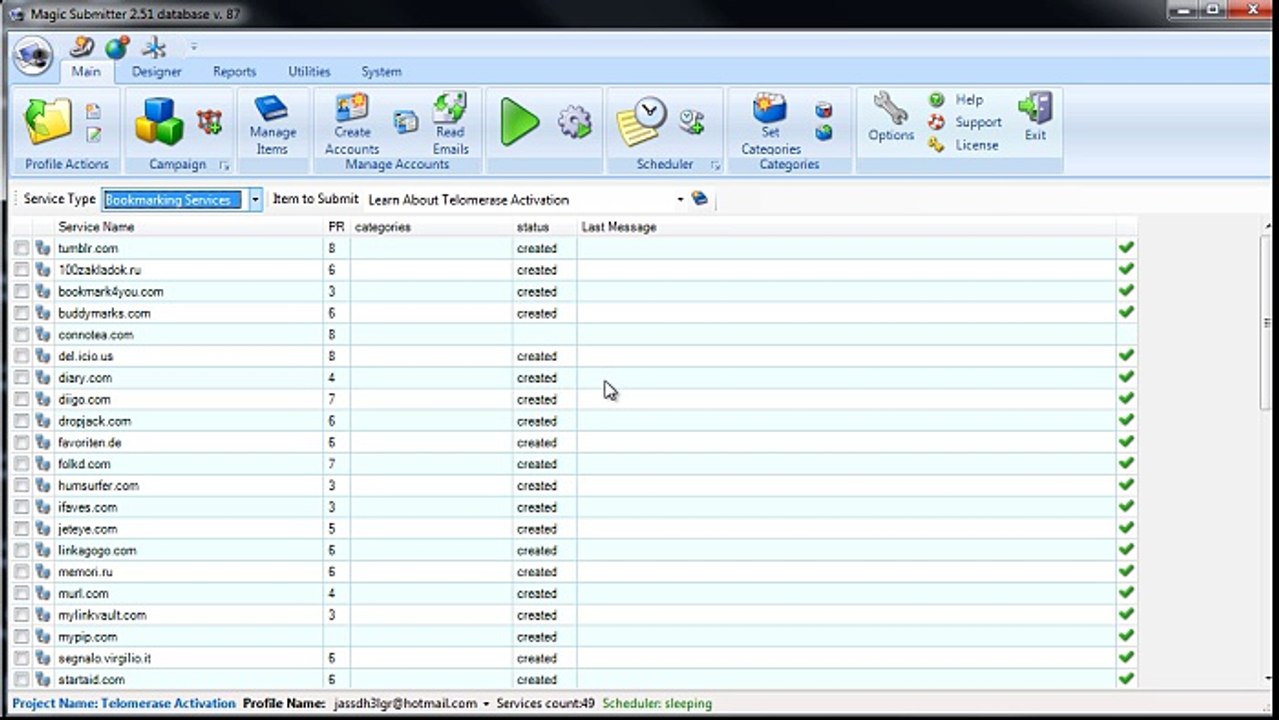Click the small add campaign cube icon

pyautogui.click(x=209, y=123)
